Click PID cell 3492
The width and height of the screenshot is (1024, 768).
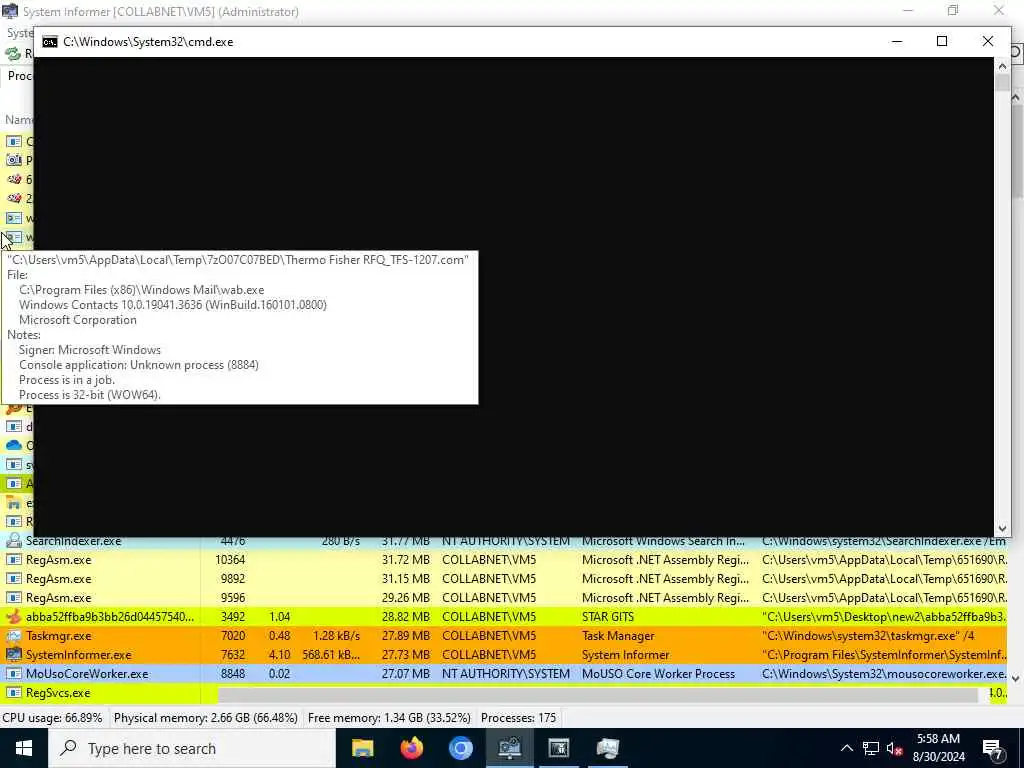[233, 616]
